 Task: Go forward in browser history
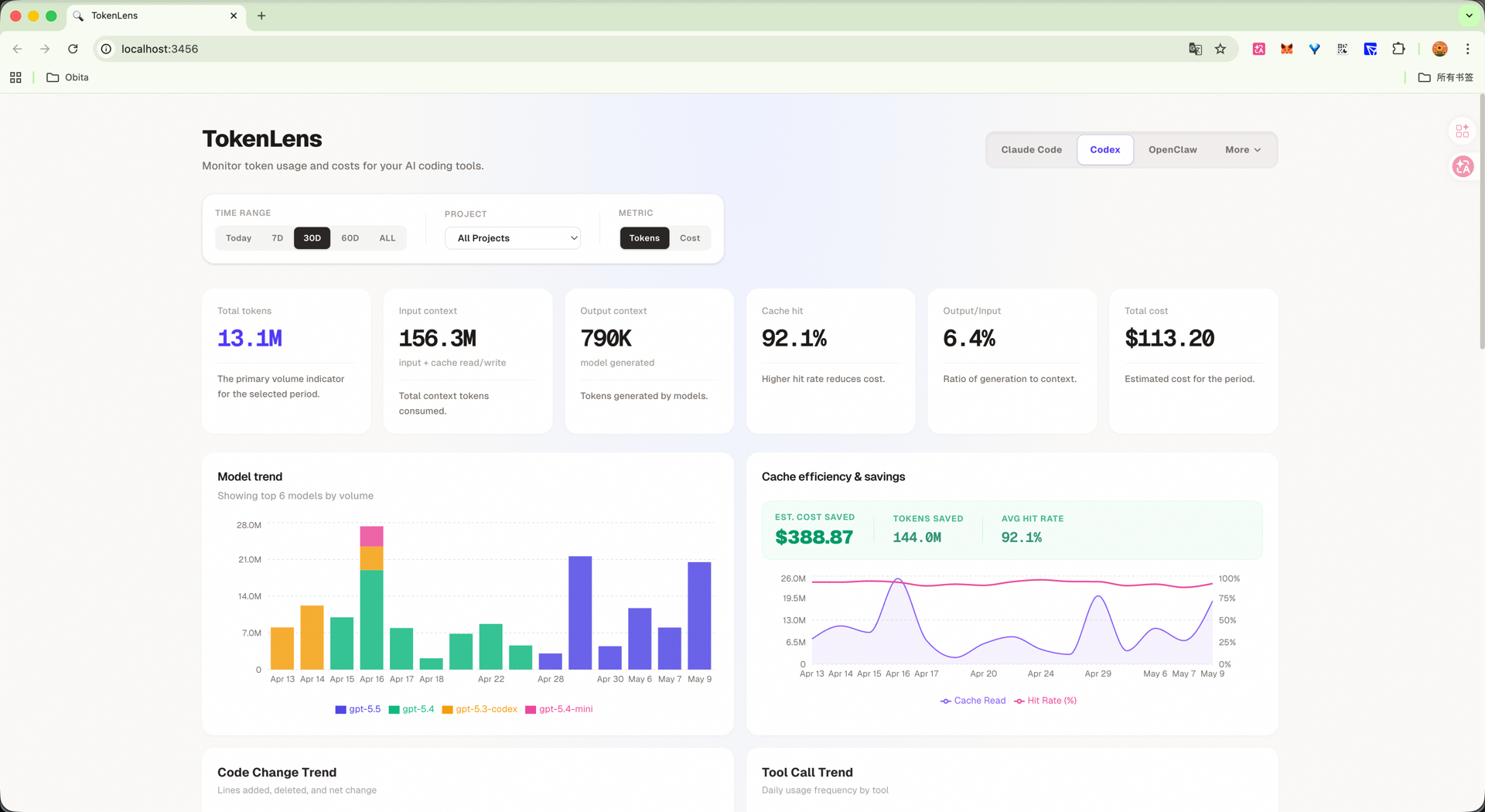click(x=45, y=49)
